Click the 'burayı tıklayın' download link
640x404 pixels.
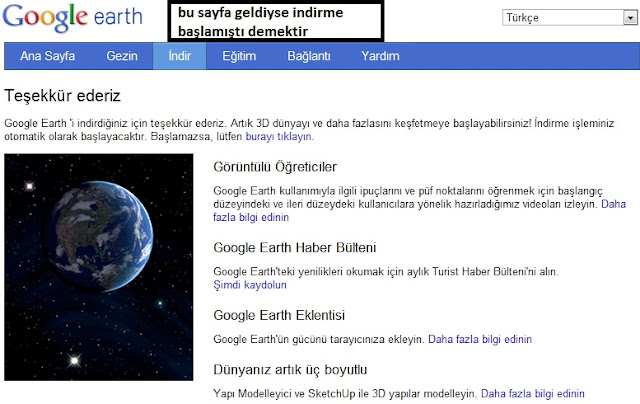[280, 136]
